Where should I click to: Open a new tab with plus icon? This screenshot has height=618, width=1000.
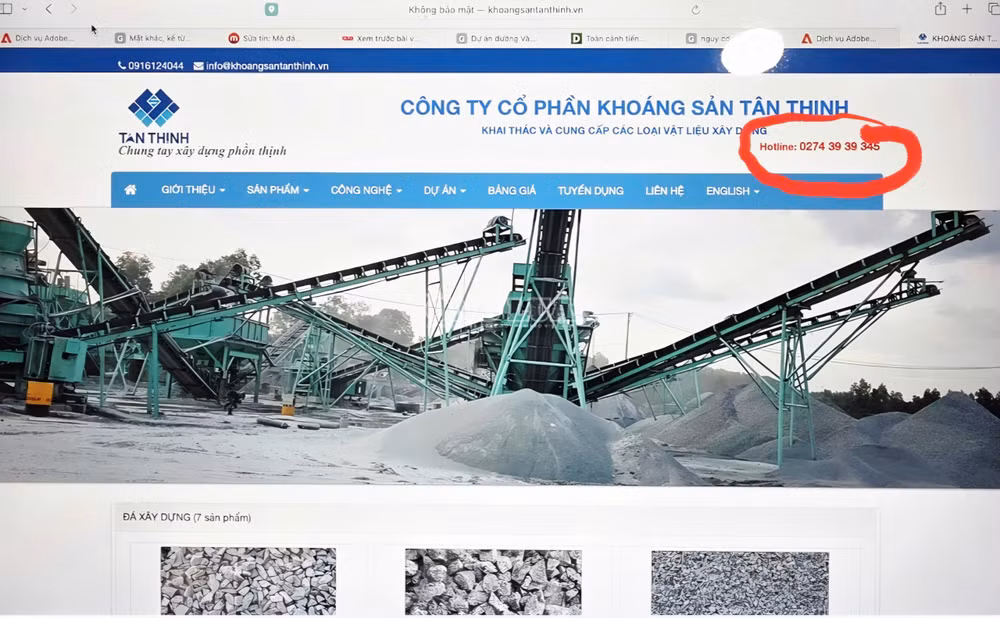[x=967, y=9]
